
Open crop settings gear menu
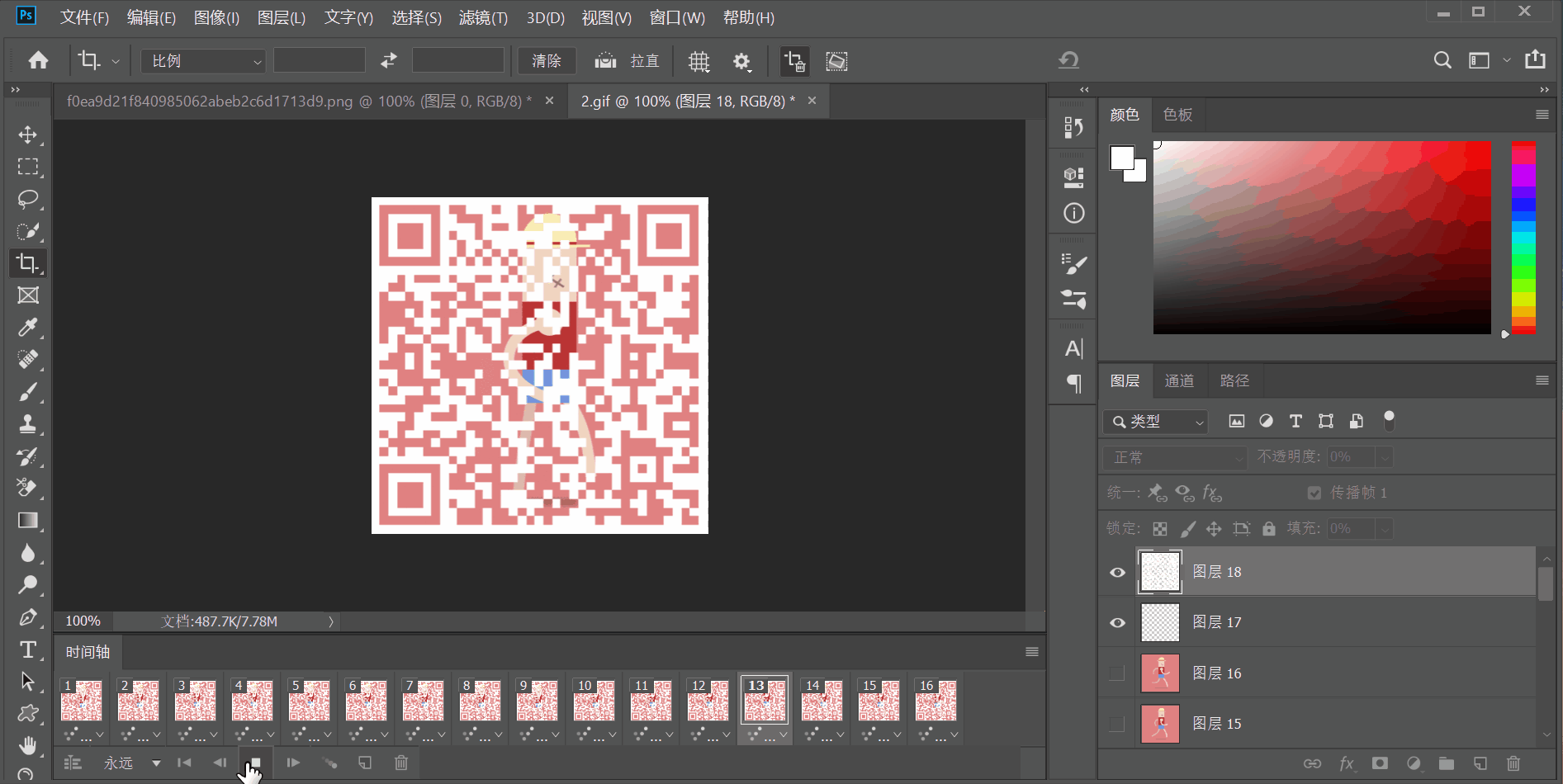point(742,62)
